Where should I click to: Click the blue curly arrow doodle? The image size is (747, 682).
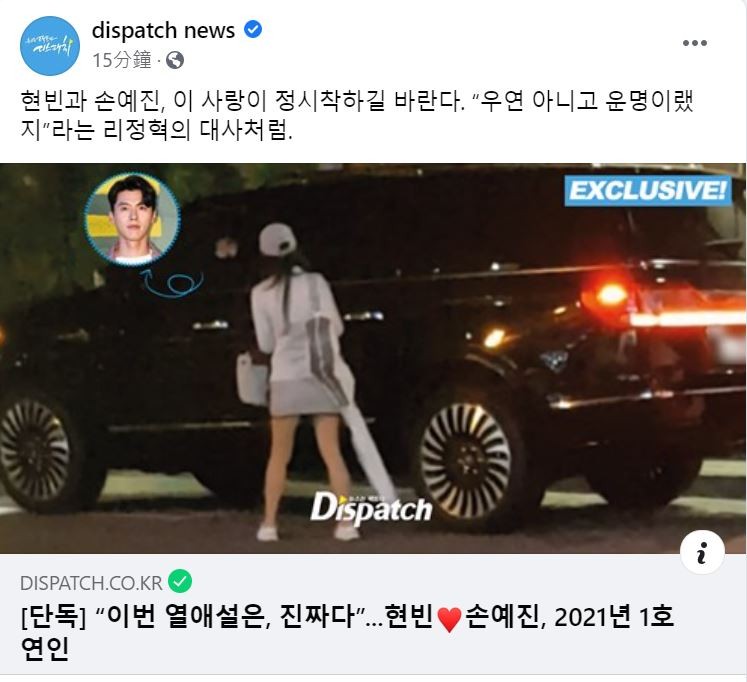tap(173, 283)
